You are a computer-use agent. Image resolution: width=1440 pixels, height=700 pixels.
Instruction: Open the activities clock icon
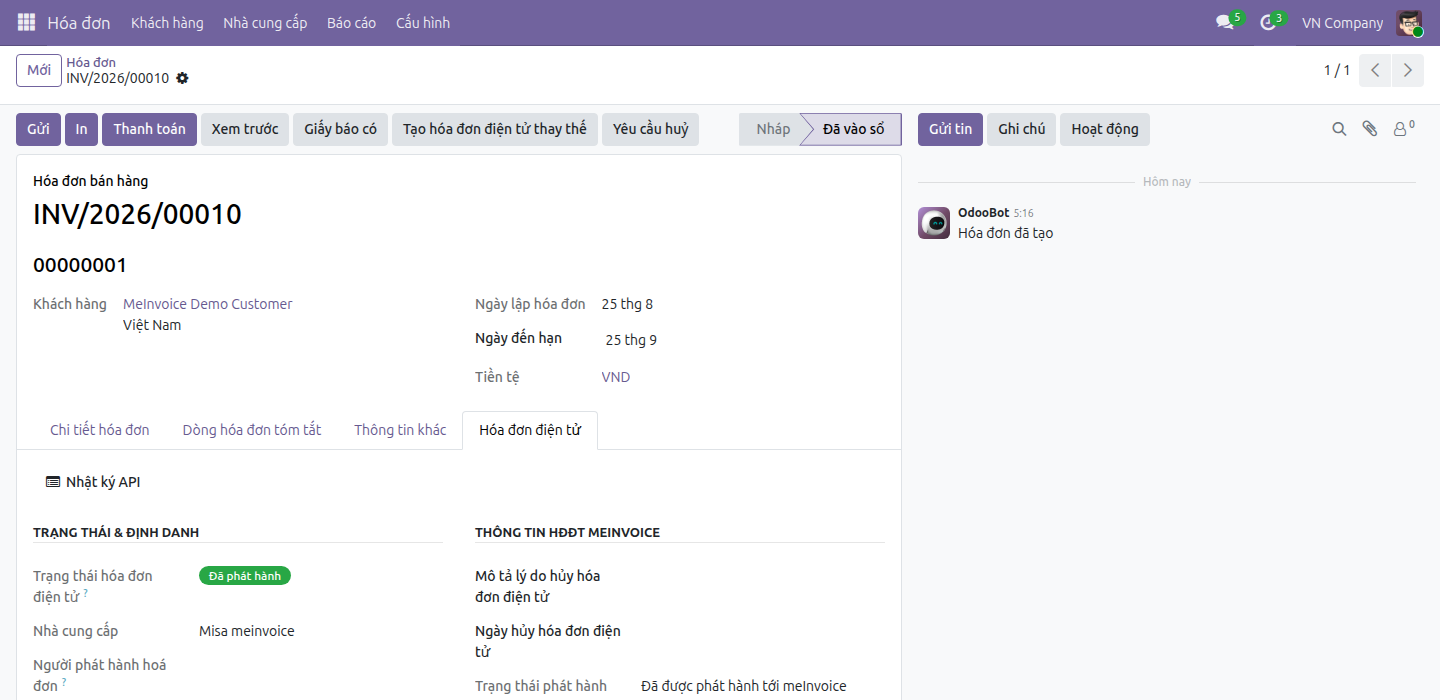click(x=1268, y=22)
